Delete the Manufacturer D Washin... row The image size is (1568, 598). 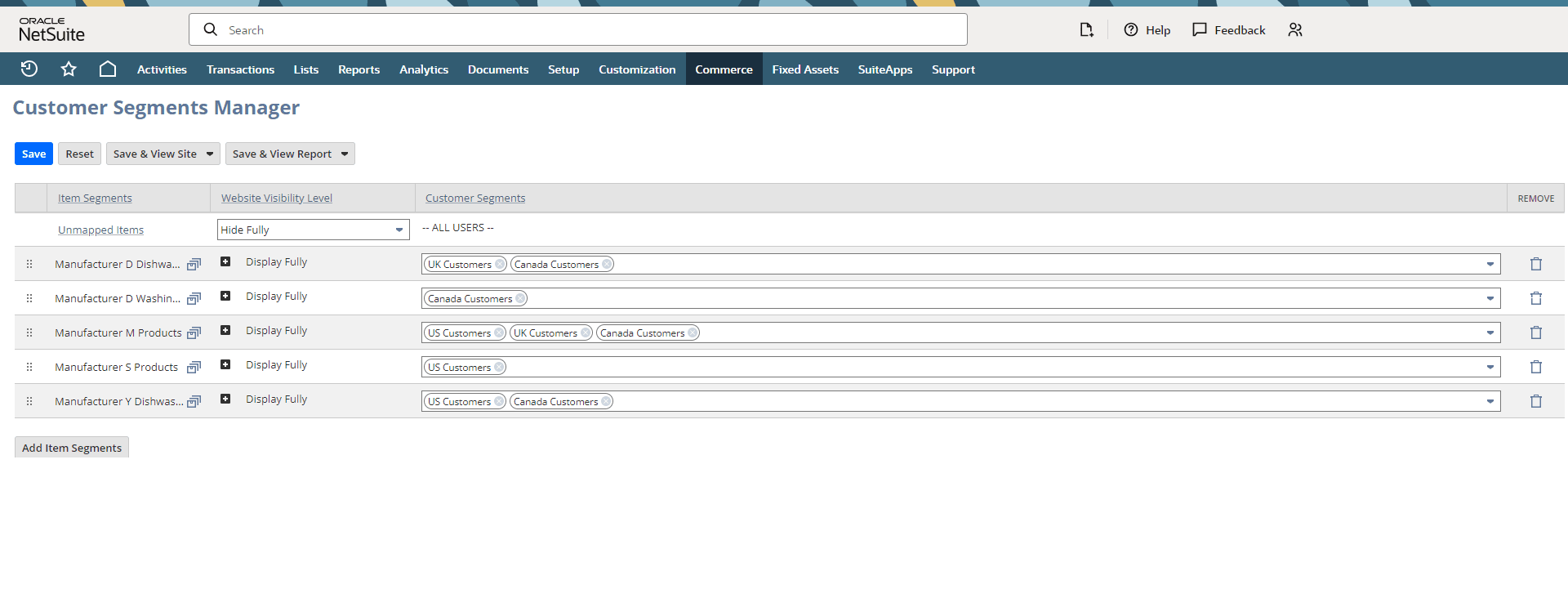[x=1536, y=298]
